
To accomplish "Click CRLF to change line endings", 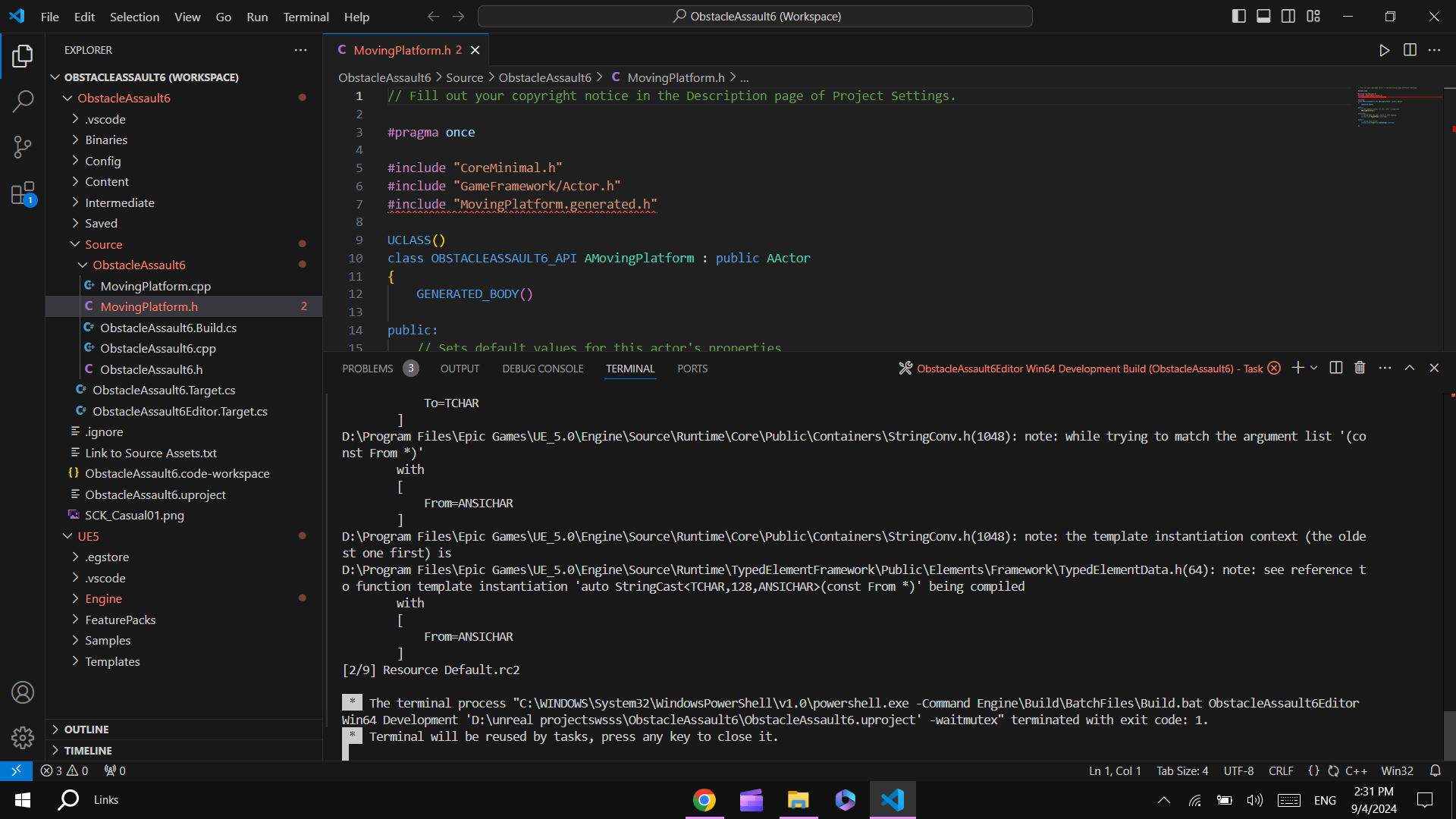I will (x=1281, y=770).
